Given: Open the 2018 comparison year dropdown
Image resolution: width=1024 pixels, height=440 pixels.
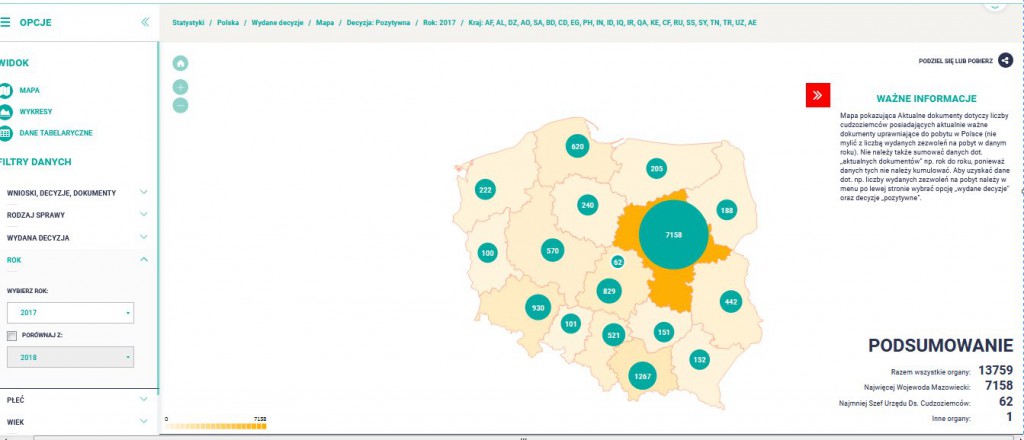Looking at the screenshot, I should pos(70,357).
